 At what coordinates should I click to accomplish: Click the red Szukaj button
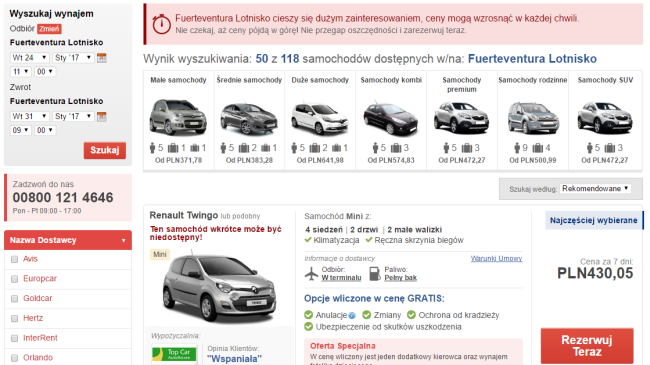105,150
